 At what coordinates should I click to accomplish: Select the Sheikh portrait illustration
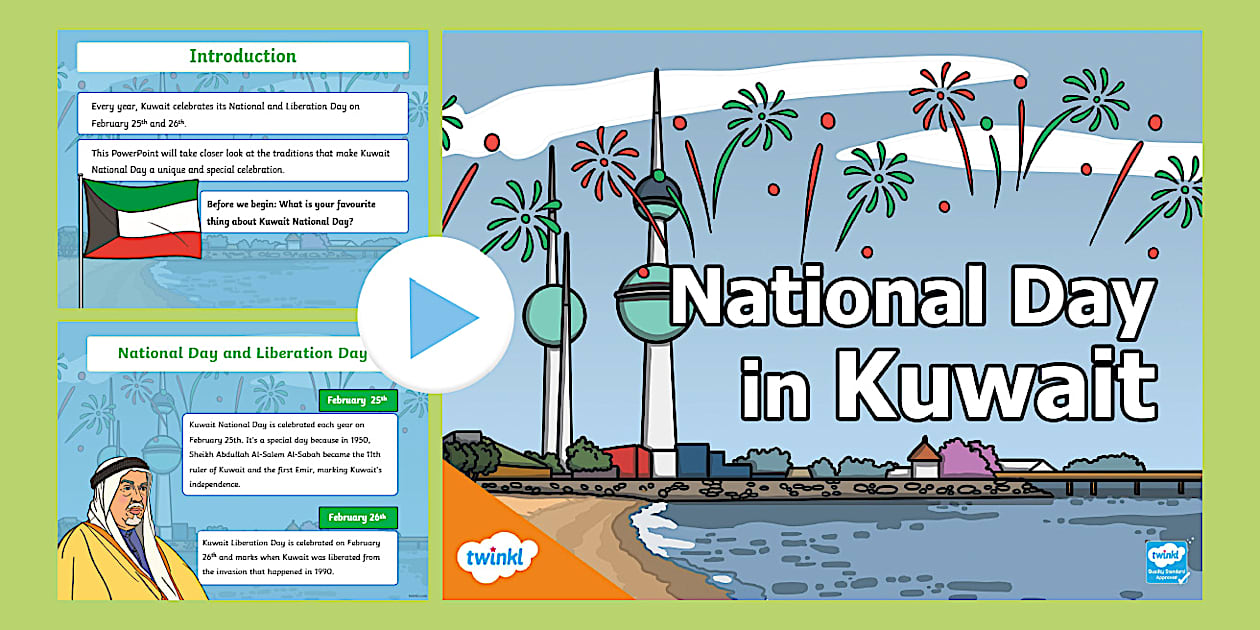coord(118,531)
